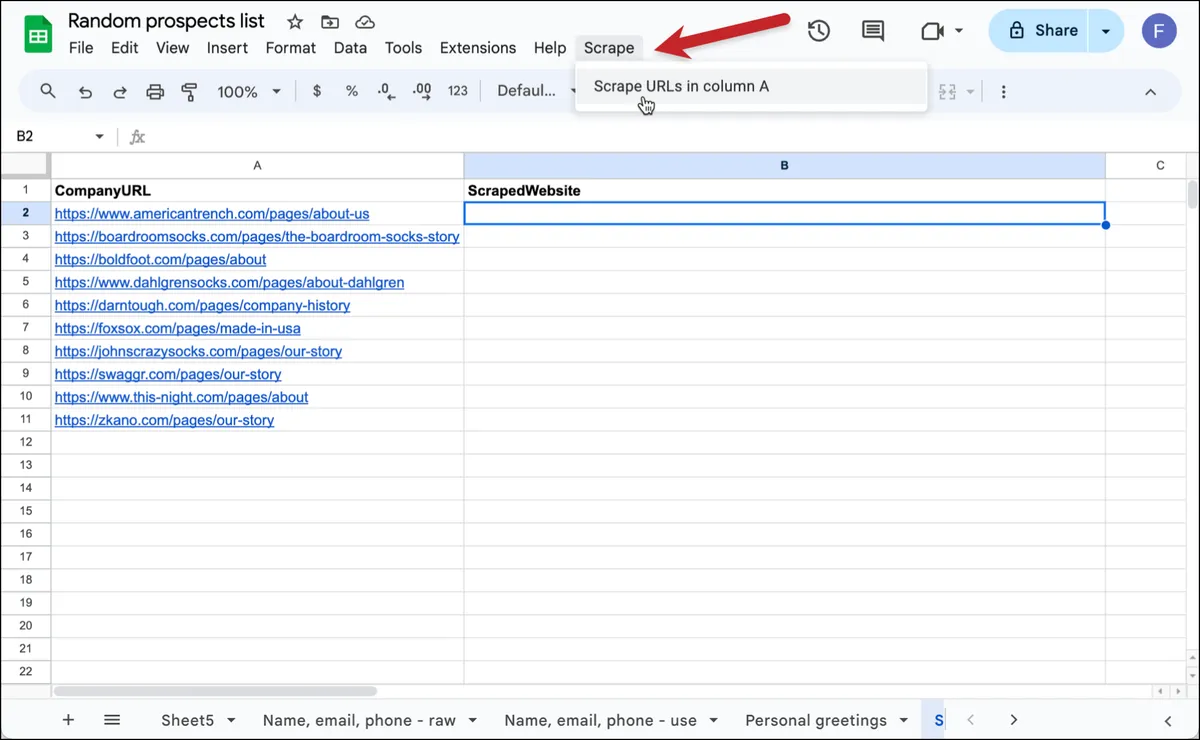This screenshot has height=740, width=1200.
Task: Click the move to folder icon
Action: click(330, 22)
